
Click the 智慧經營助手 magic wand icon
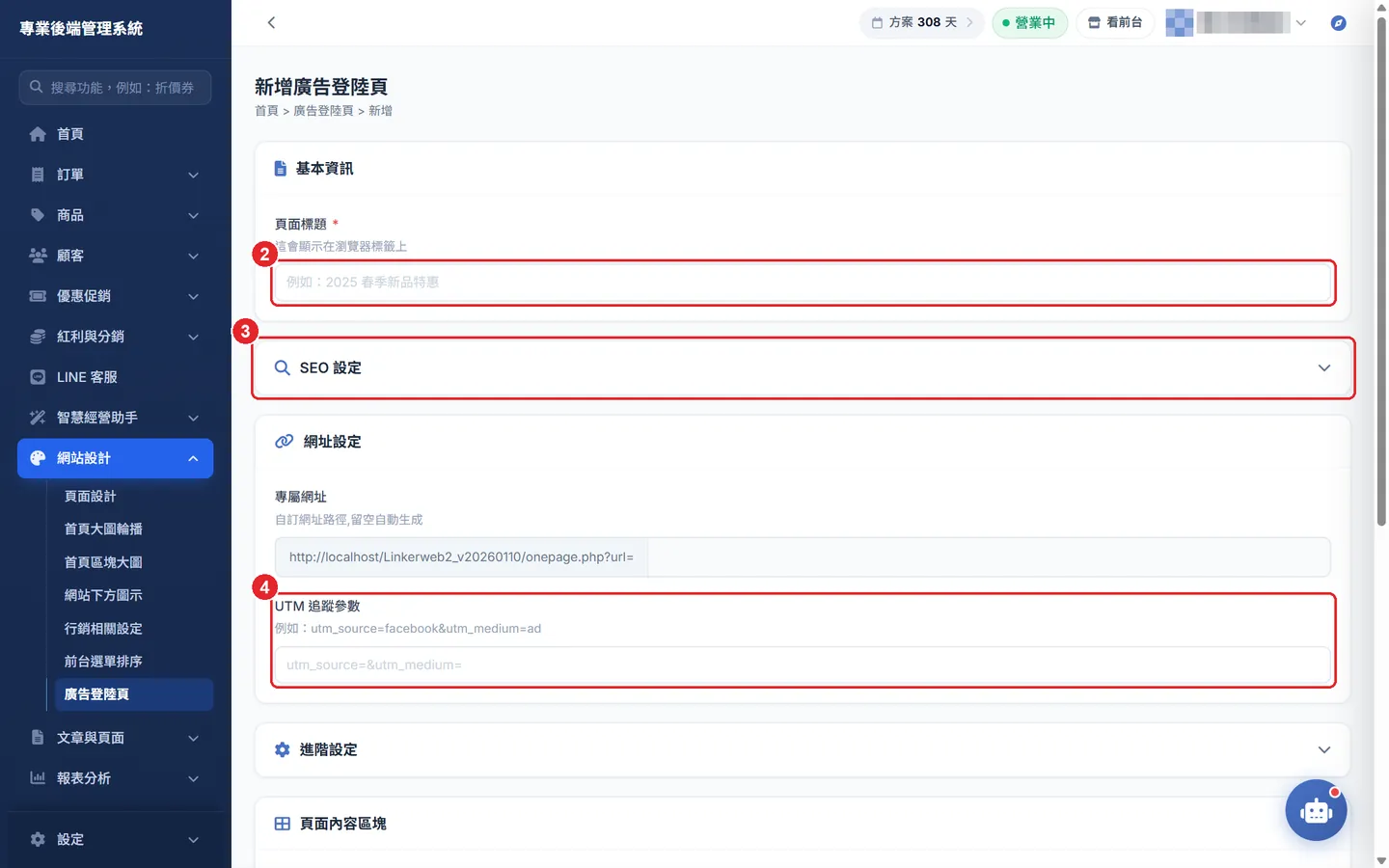(x=38, y=418)
